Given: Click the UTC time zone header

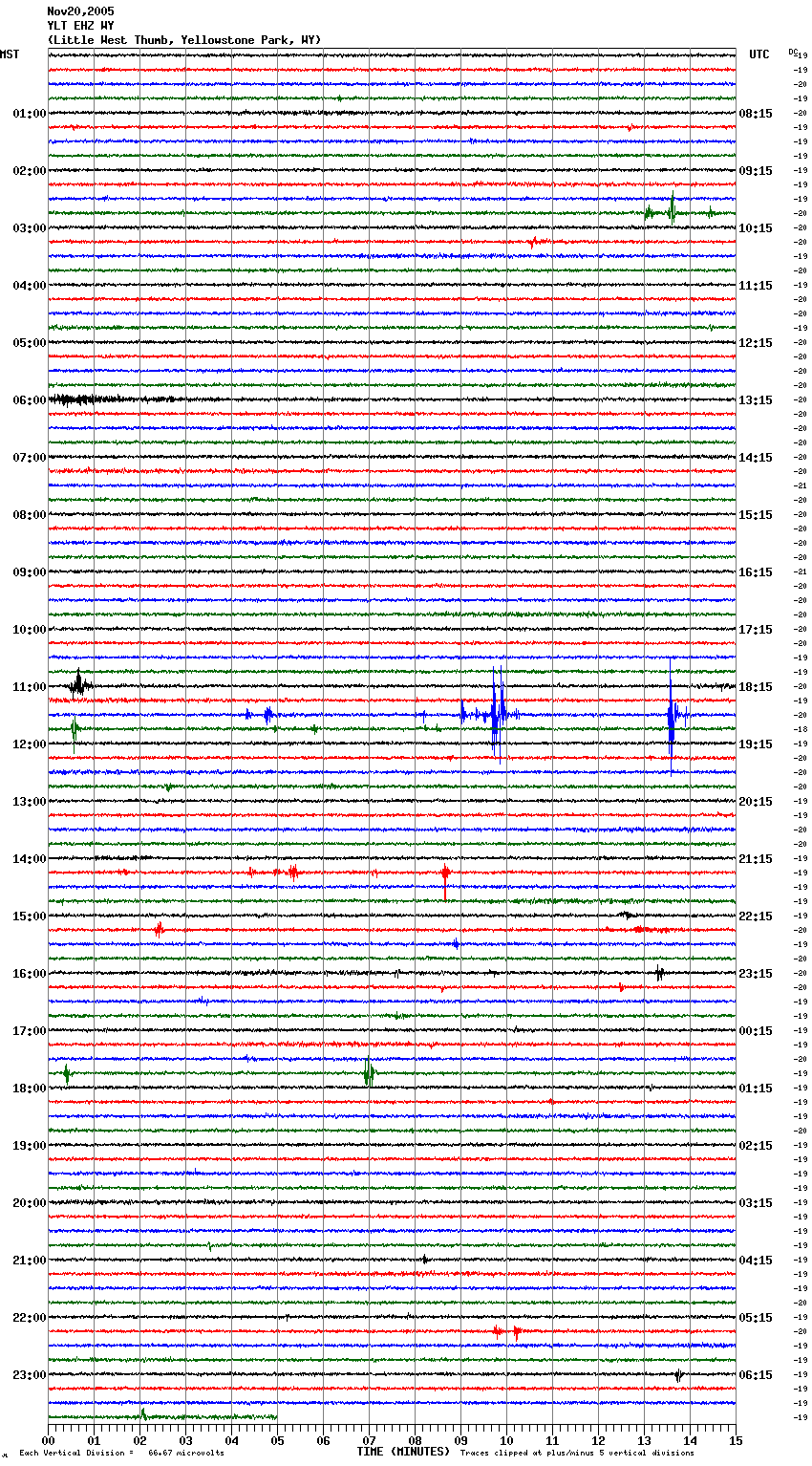Looking at the screenshot, I should (759, 54).
